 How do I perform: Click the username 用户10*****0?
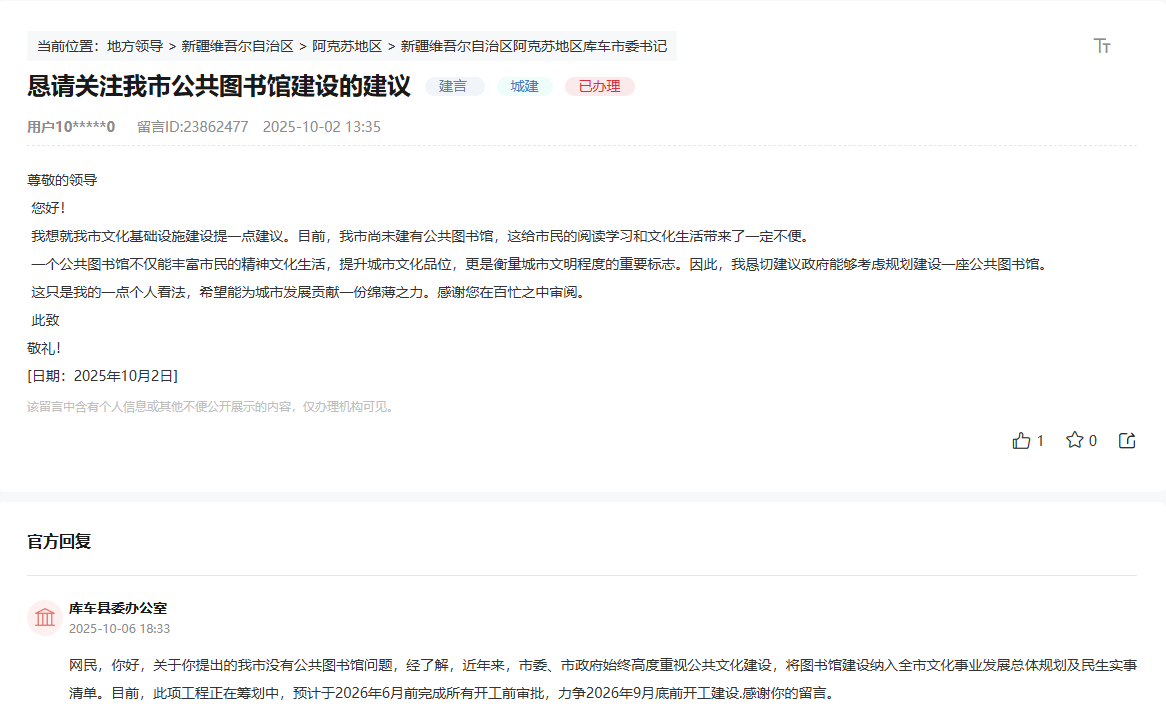tap(71, 127)
